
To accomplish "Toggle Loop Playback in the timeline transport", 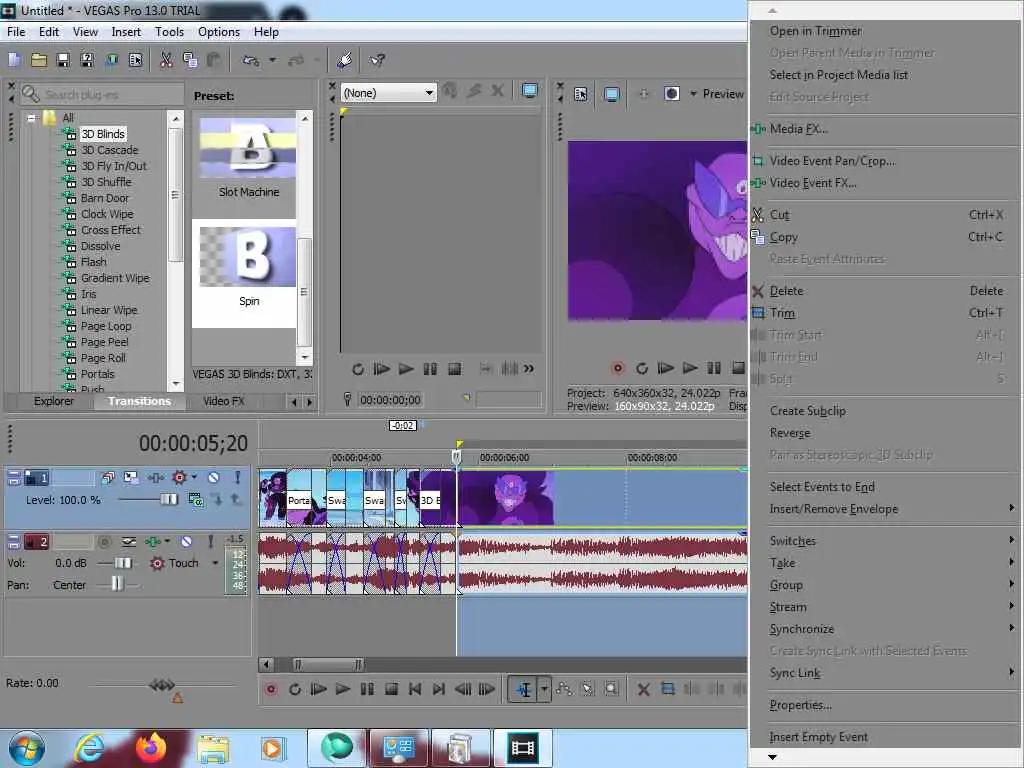I will [x=295, y=689].
